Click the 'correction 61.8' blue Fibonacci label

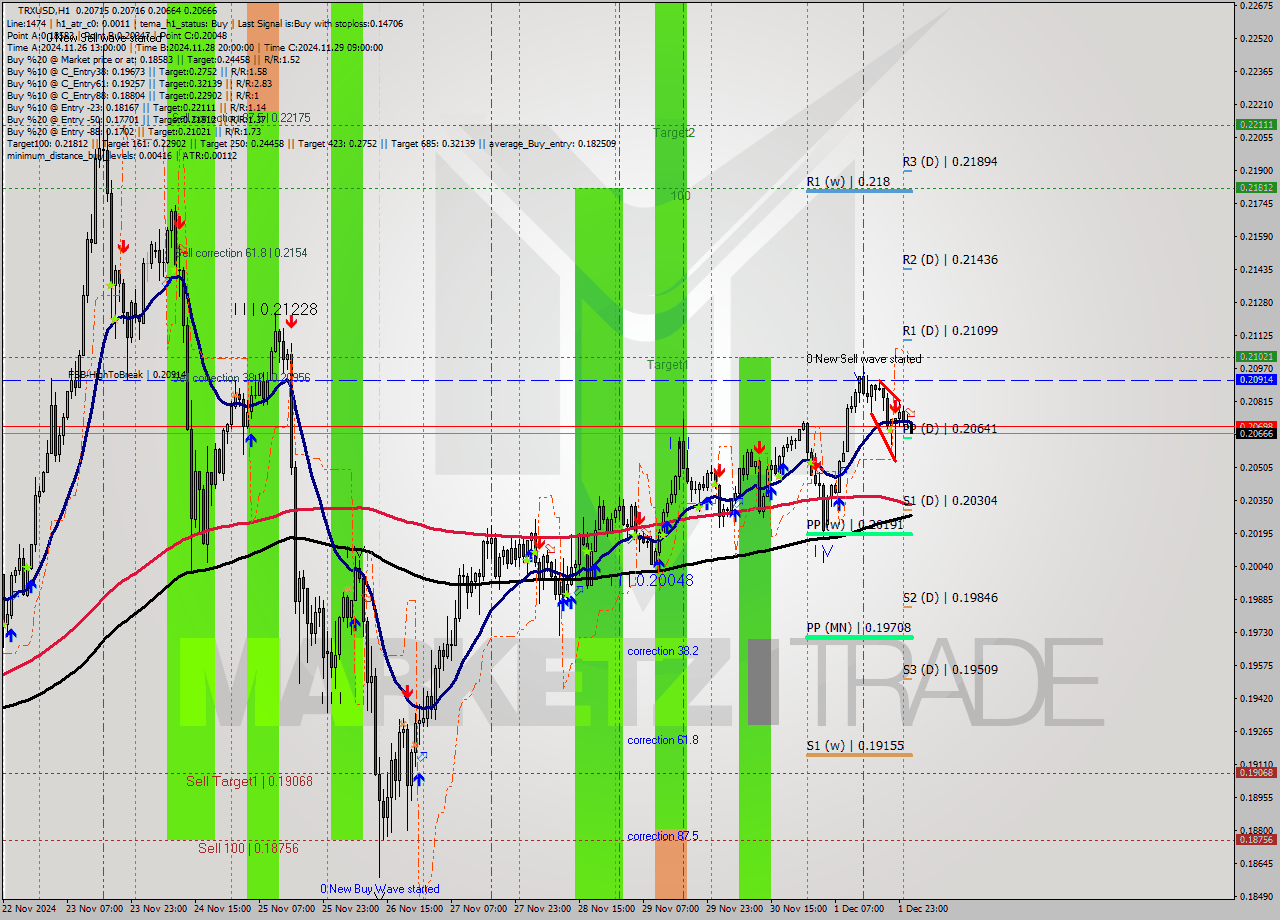(663, 739)
